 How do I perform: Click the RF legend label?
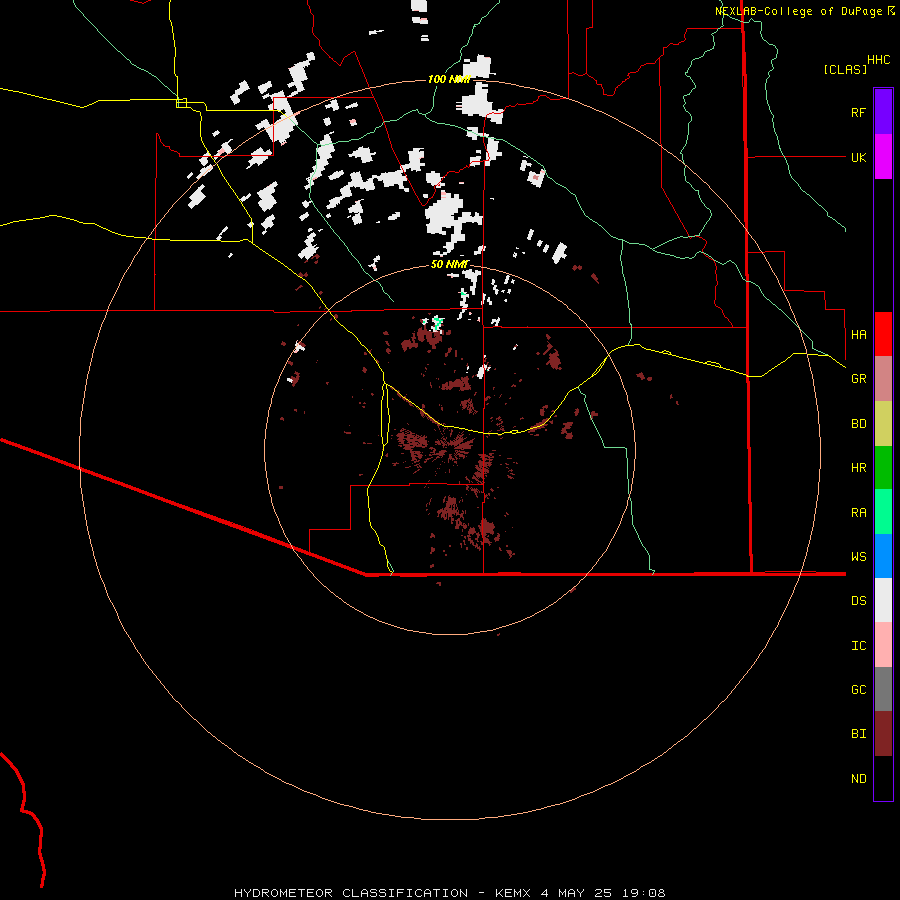pyautogui.click(x=858, y=112)
